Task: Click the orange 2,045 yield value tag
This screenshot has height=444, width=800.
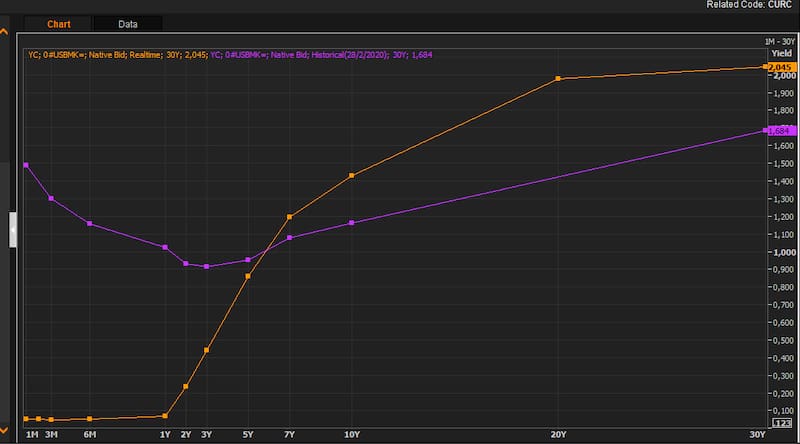Action: point(781,66)
